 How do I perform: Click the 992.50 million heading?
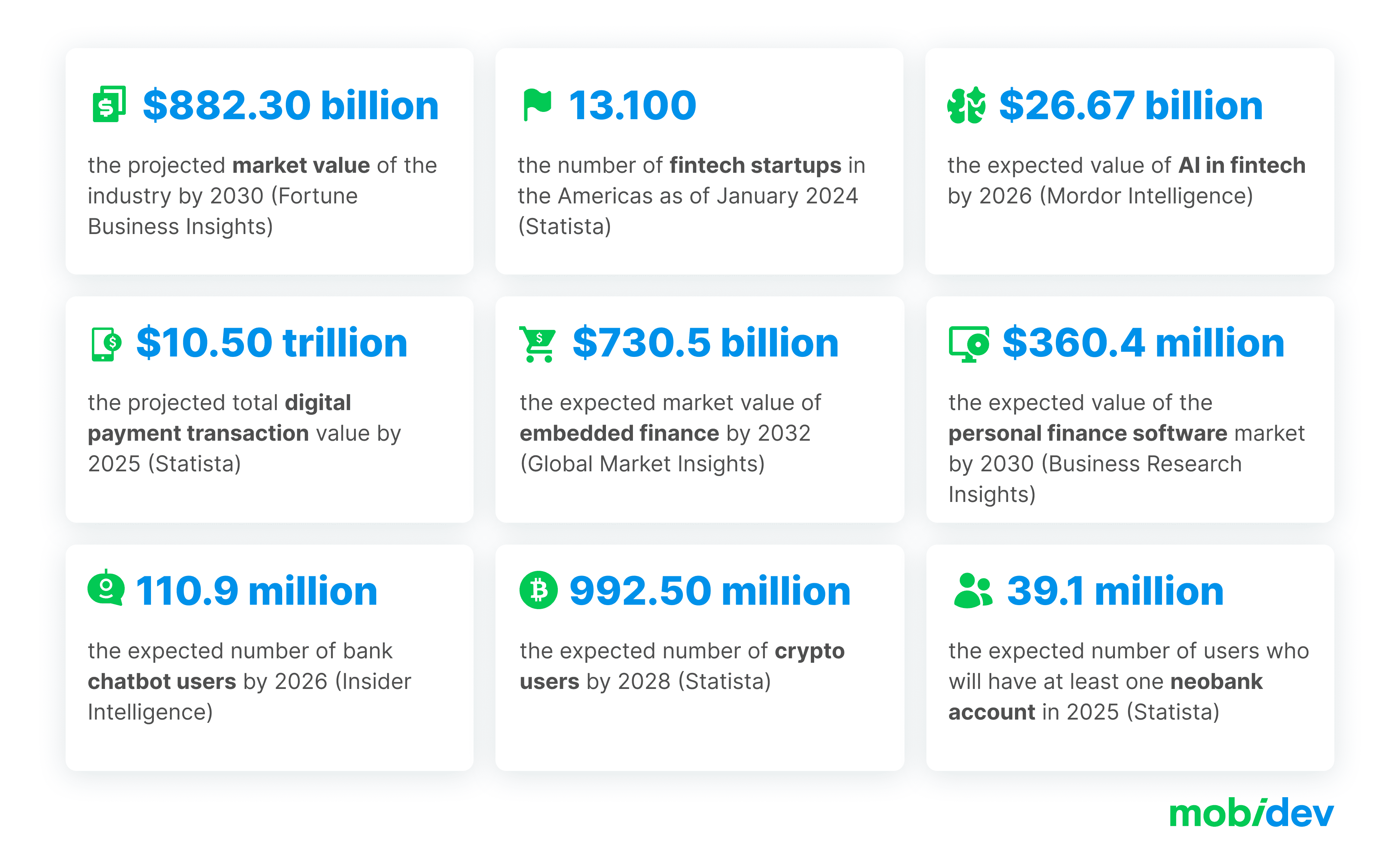point(710,591)
